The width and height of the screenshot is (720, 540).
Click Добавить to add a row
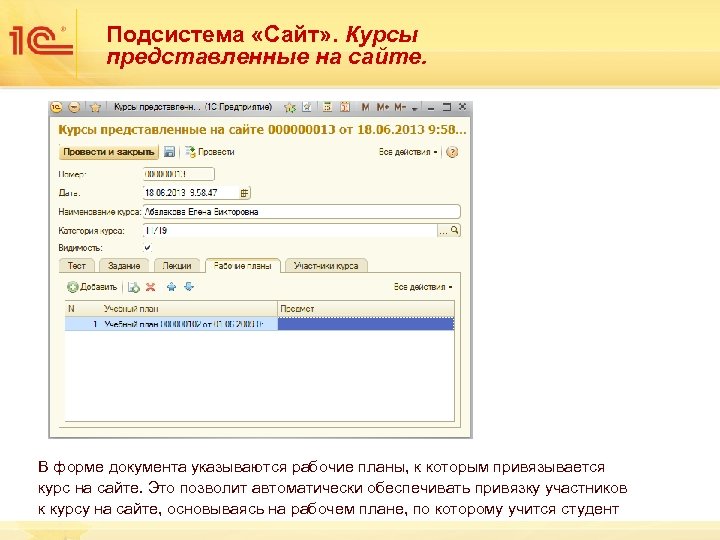[x=92, y=287]
